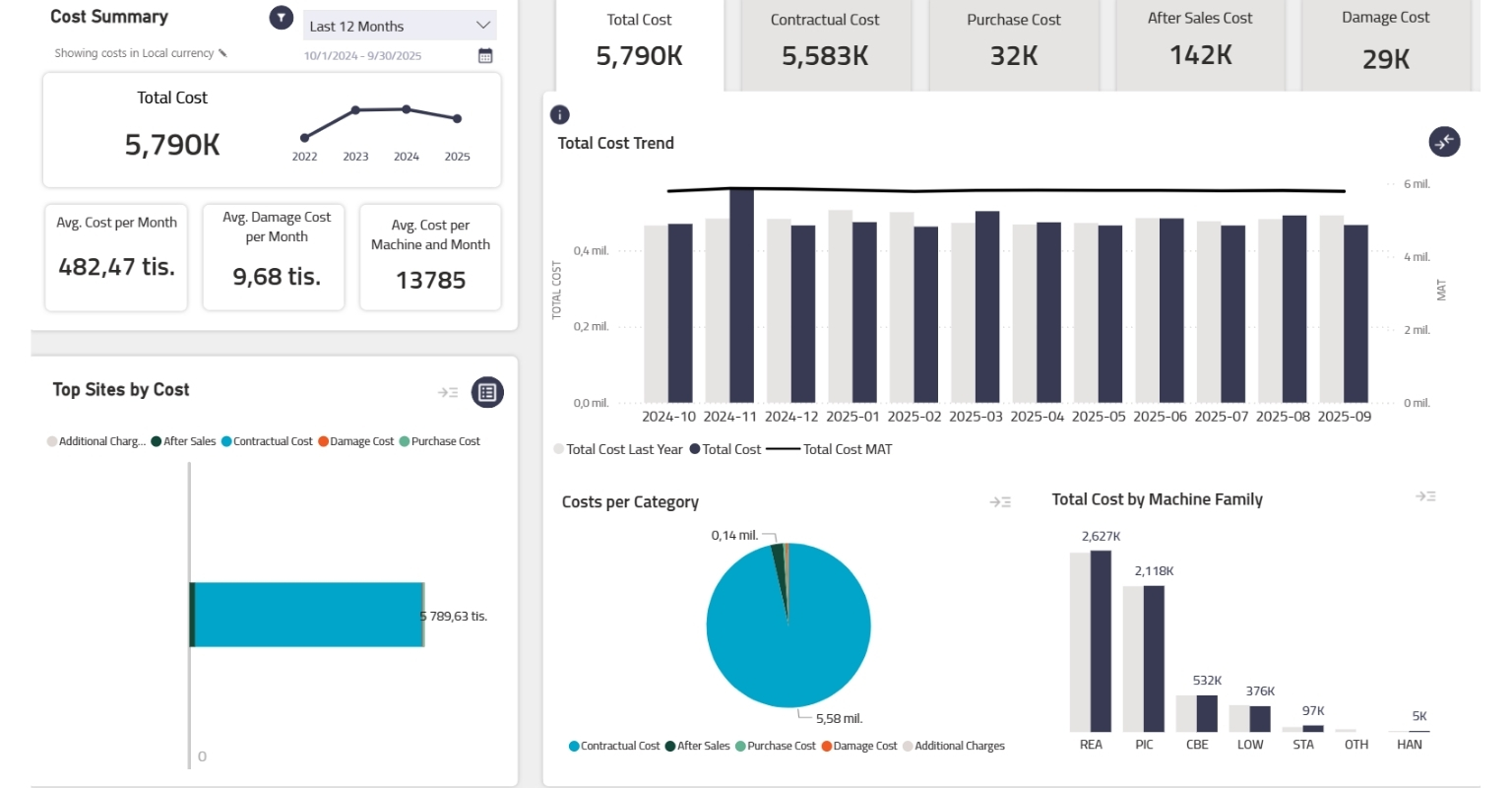
Task: Toggle Total Cost Last Year legend entry
Action: (x=618, y=449)
